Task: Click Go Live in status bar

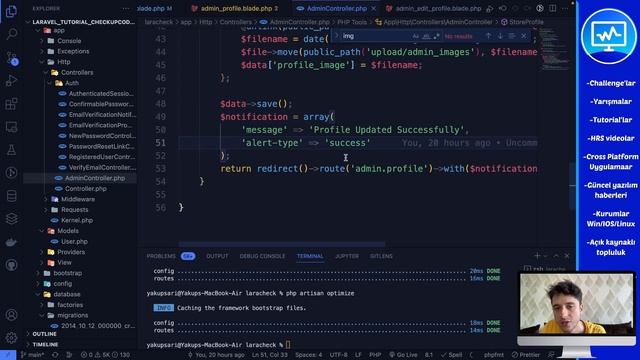Action: 403,355
